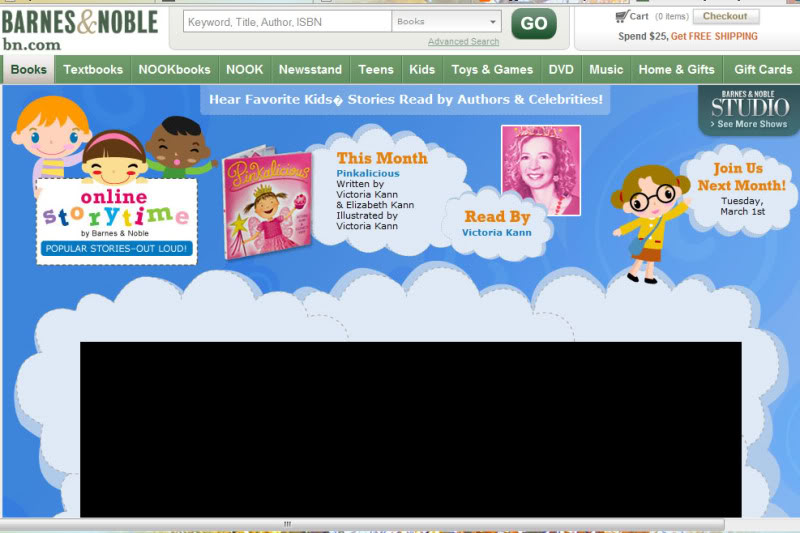Open the Barnes & Noble Studio badge
Image resolution: width=800 pixels, height=533 pixels.
(749, 109)
